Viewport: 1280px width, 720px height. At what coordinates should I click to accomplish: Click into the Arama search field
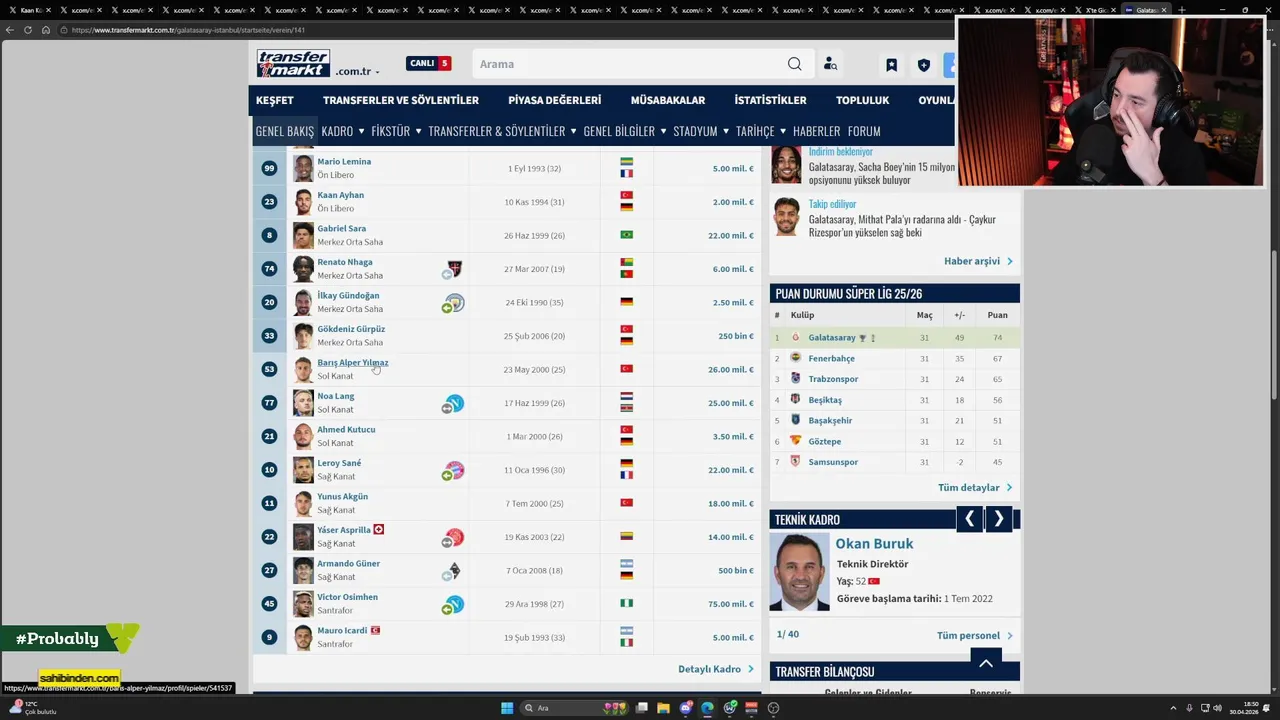[630, 64]
